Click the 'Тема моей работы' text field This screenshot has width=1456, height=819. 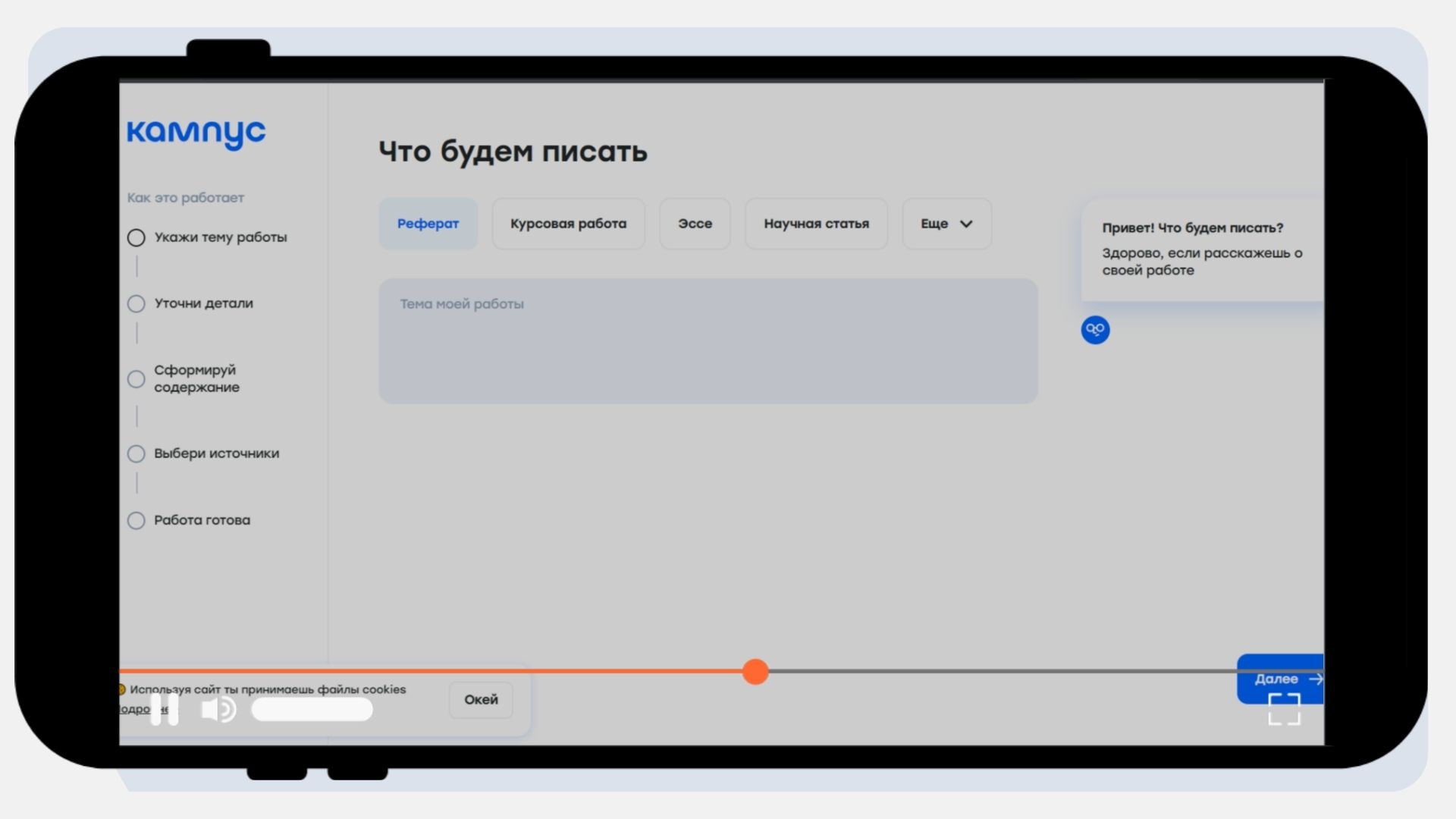(708, 341)
